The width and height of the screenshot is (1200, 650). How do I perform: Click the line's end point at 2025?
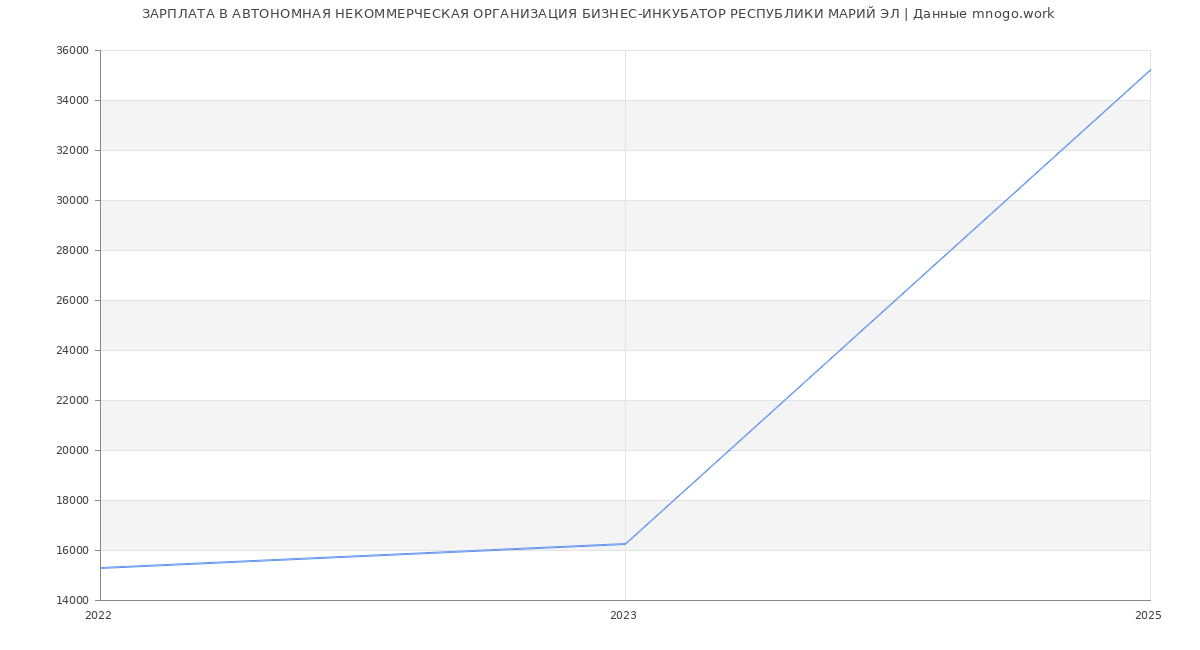coord(1150,70)
